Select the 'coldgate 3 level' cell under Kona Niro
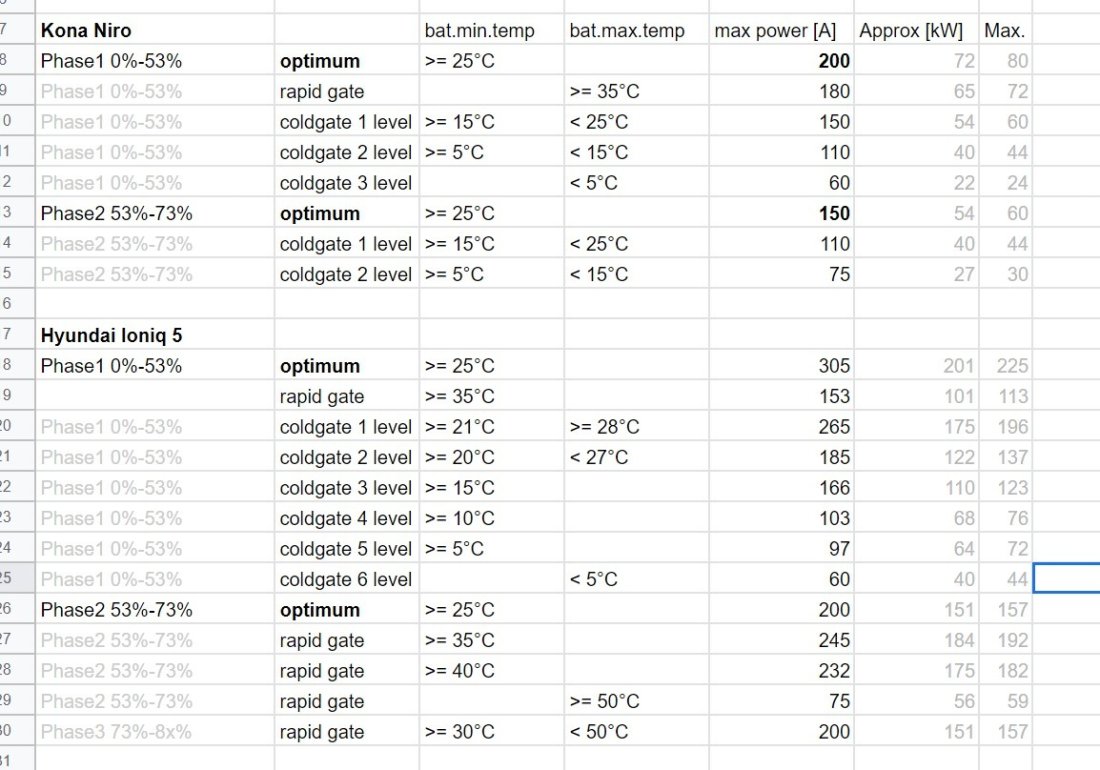Image resolution: width=1100 pixels, height=770 pixels. tap(347, 182)
